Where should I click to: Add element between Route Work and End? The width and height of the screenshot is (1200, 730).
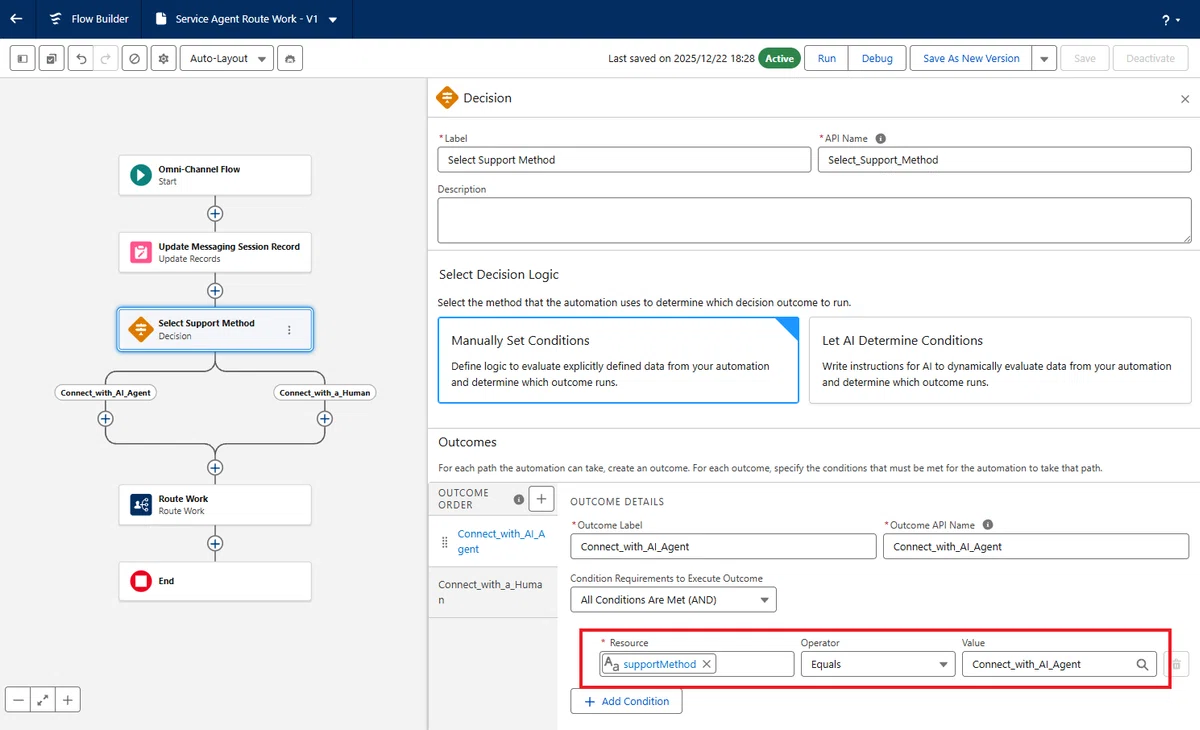tap(215, 543)
